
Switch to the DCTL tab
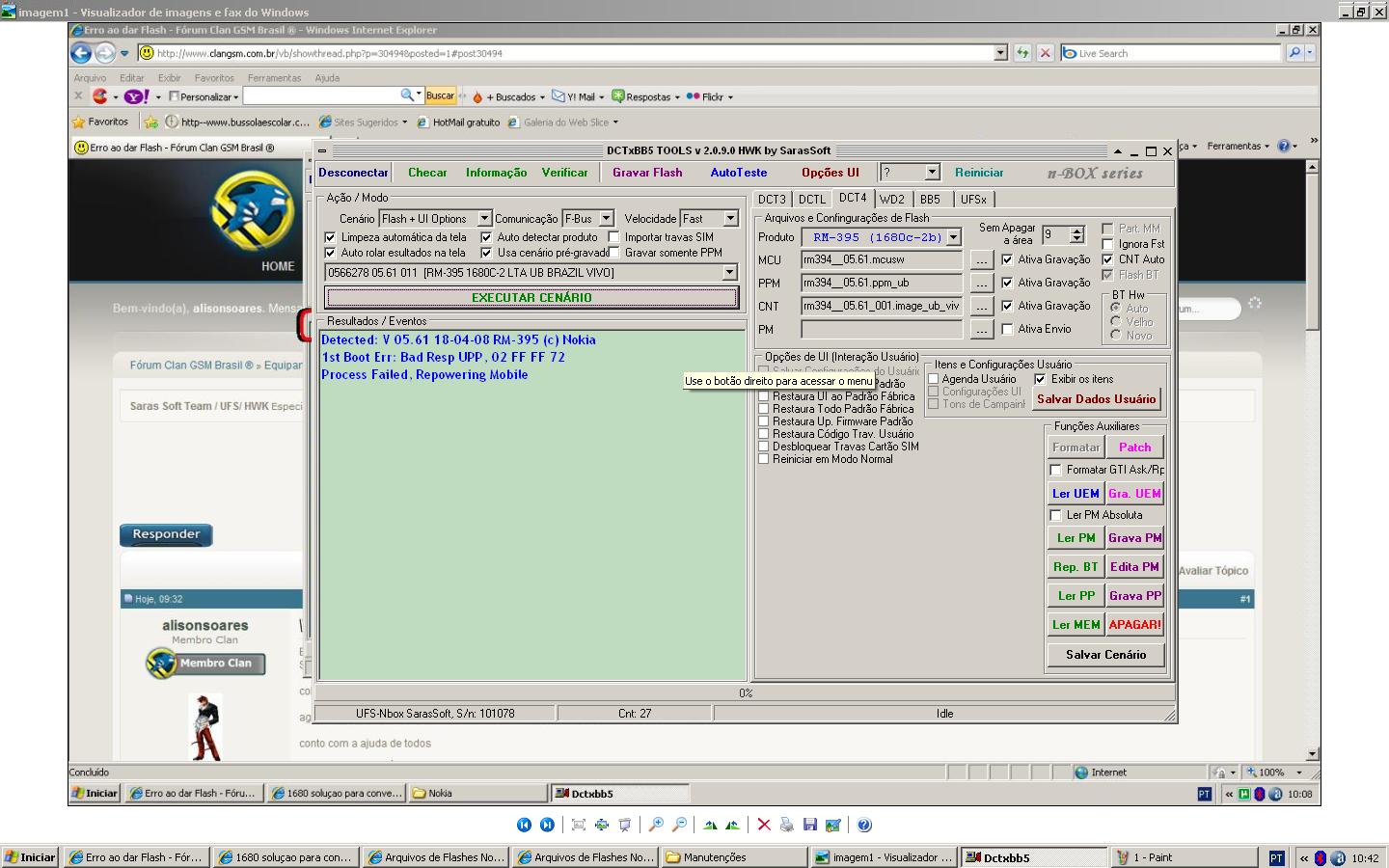pyautogui.click(x=811, y=200)
